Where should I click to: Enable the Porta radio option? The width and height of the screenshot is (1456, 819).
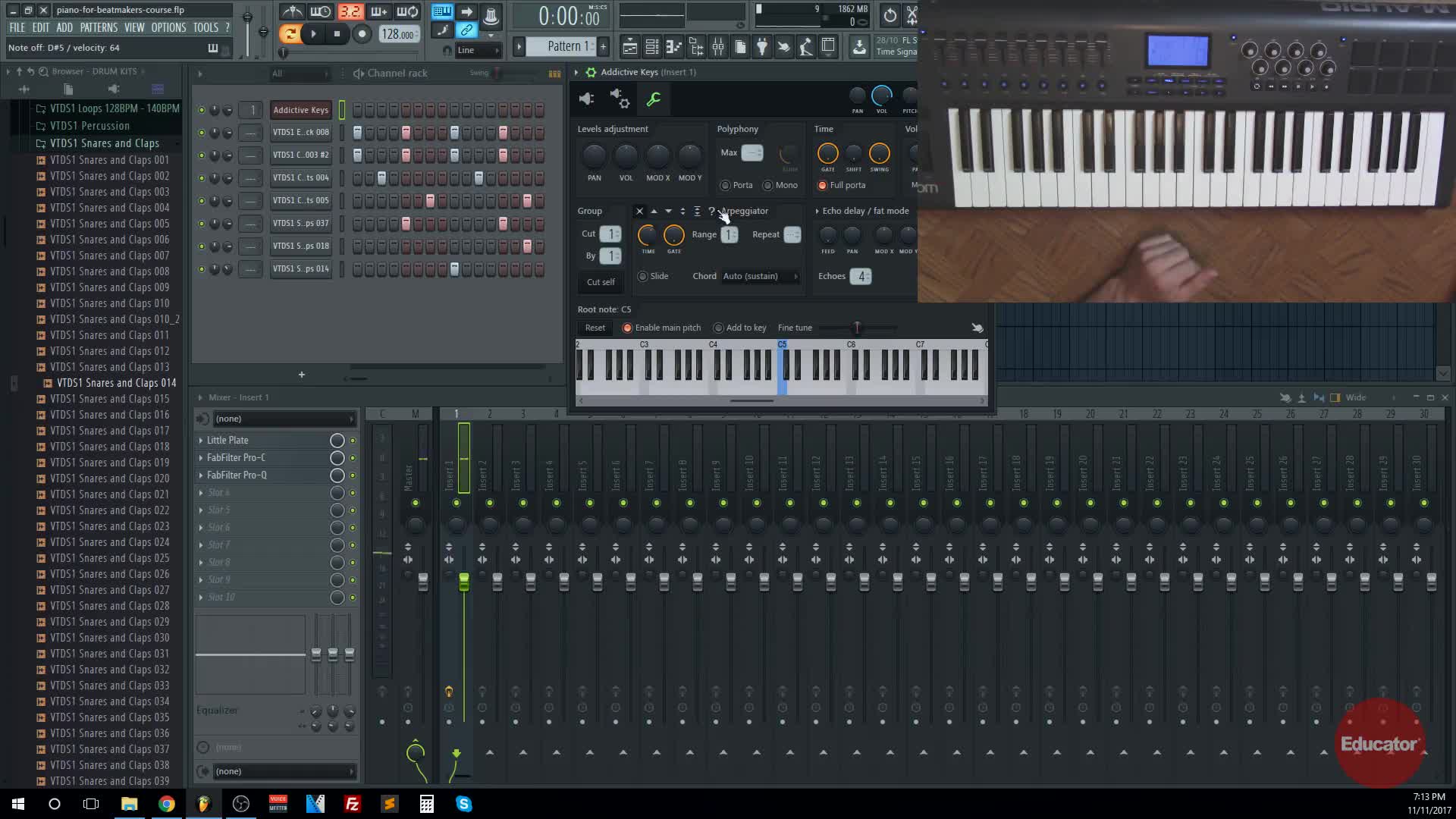pos(726,185)
